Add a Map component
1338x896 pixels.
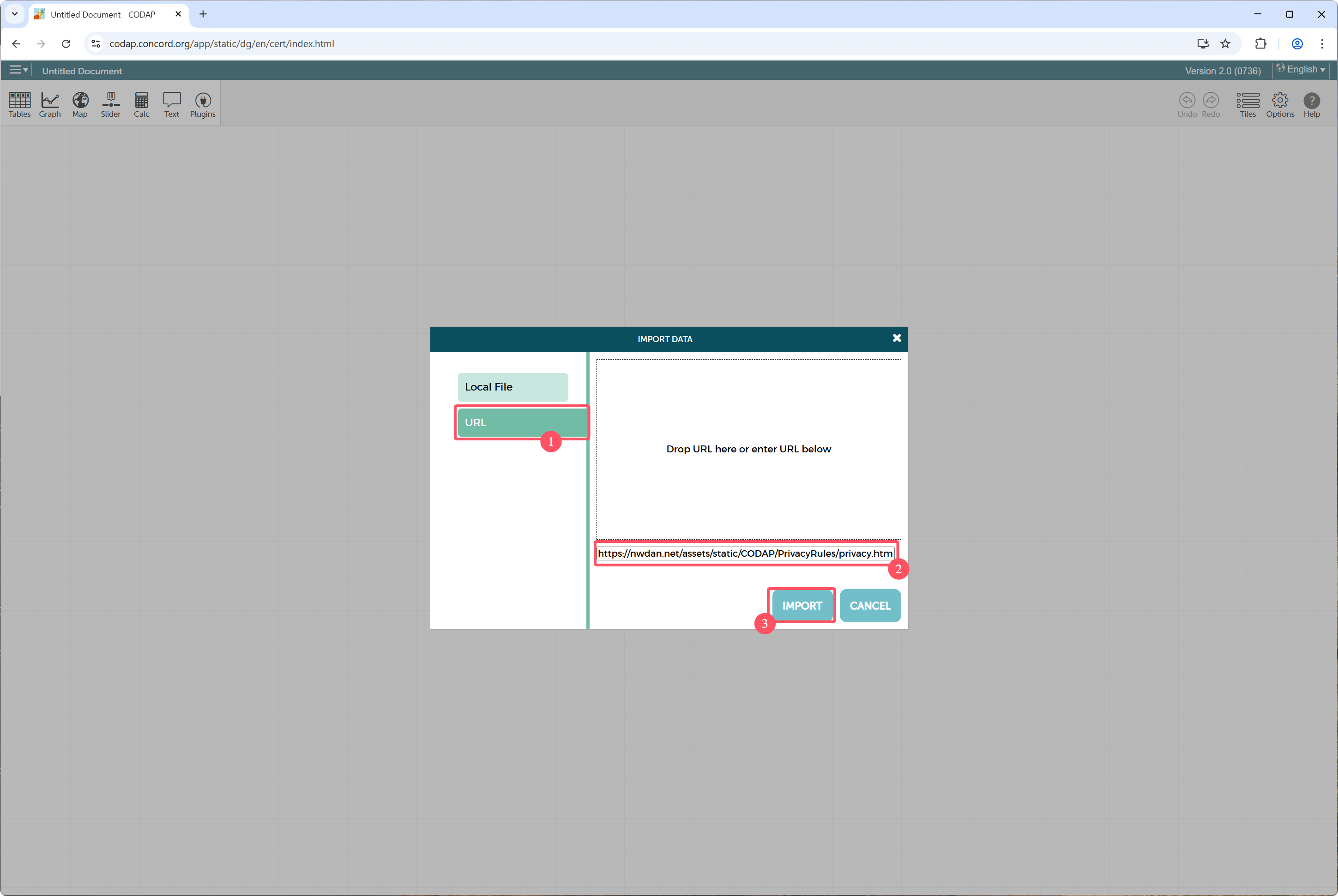[80, 105]
